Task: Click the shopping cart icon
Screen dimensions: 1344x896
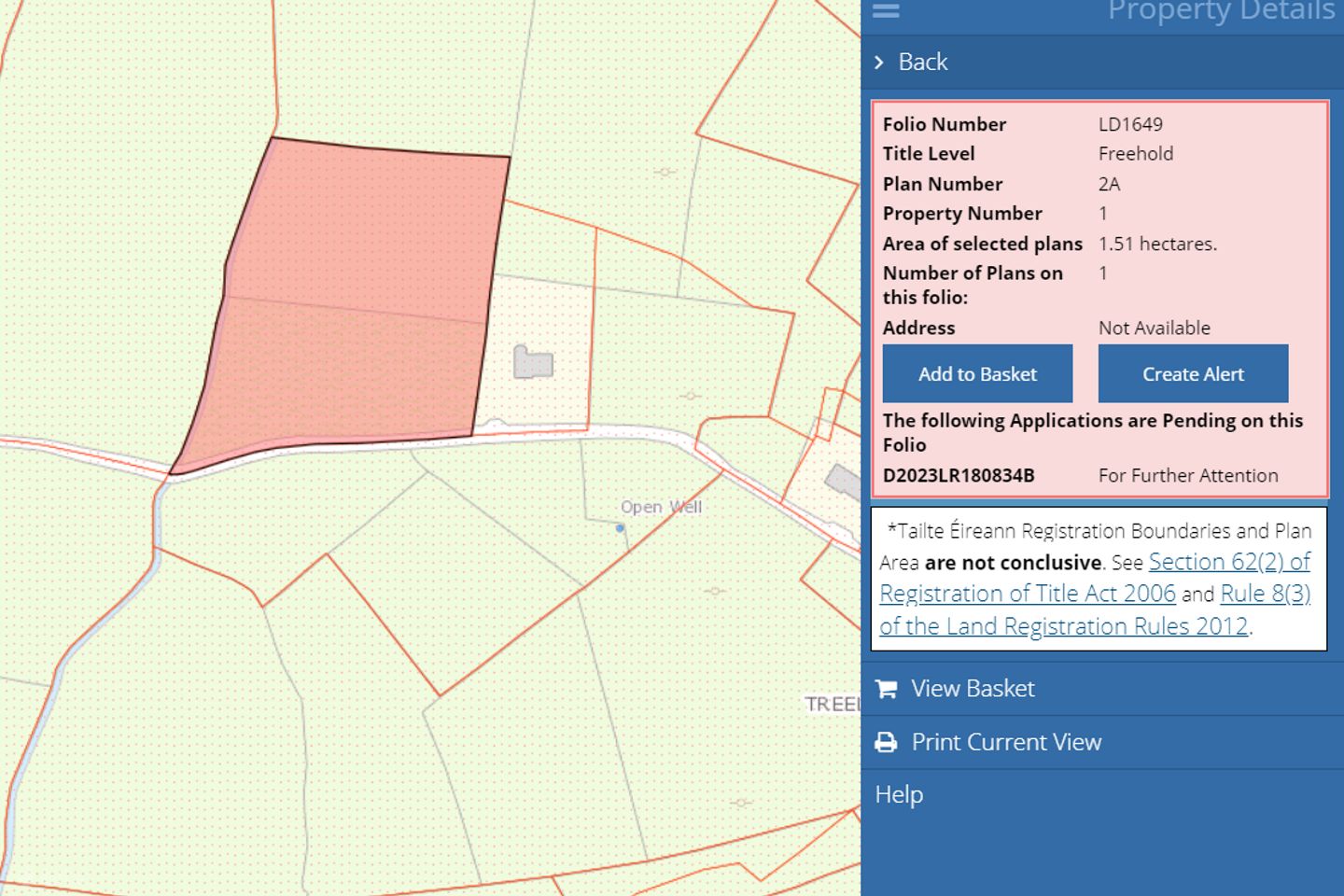Action: point(886,689)
